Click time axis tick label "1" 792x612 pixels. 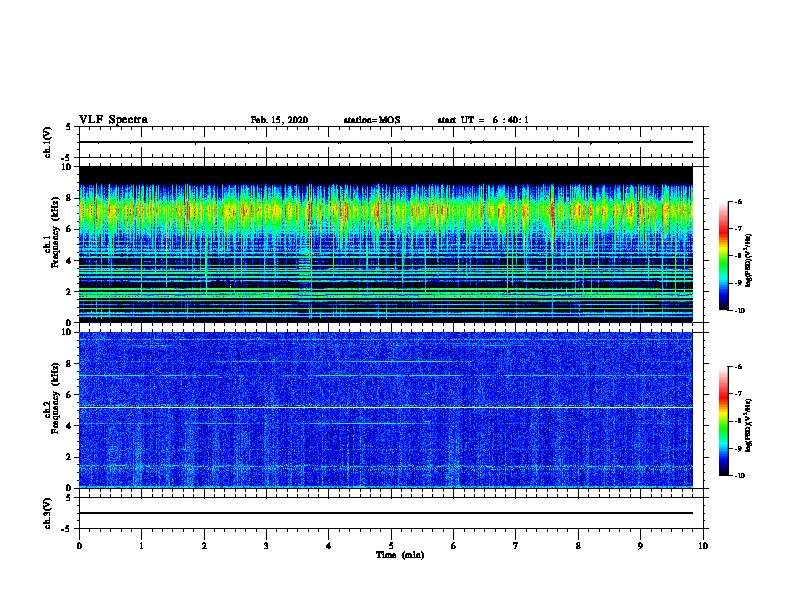coord(141,546)
